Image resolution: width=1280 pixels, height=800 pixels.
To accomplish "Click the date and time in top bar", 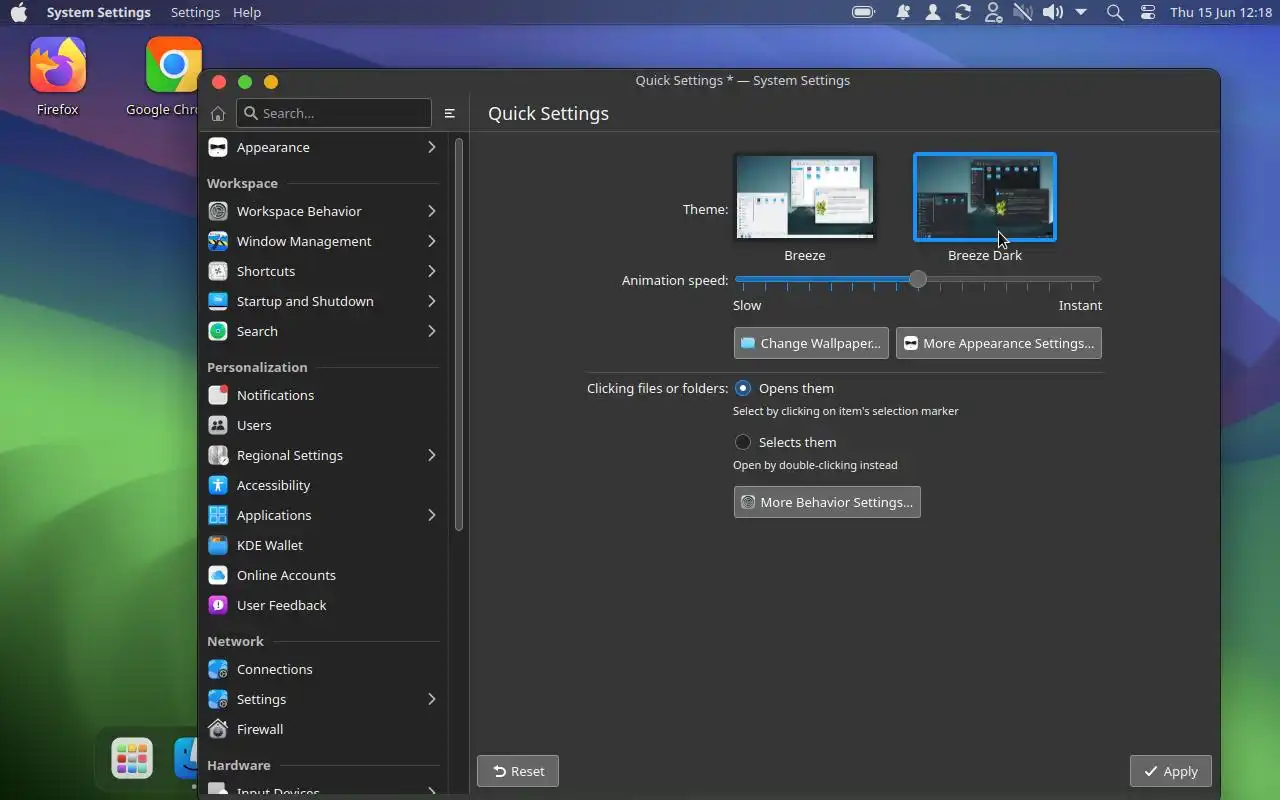I will (x=1221, y=12).
